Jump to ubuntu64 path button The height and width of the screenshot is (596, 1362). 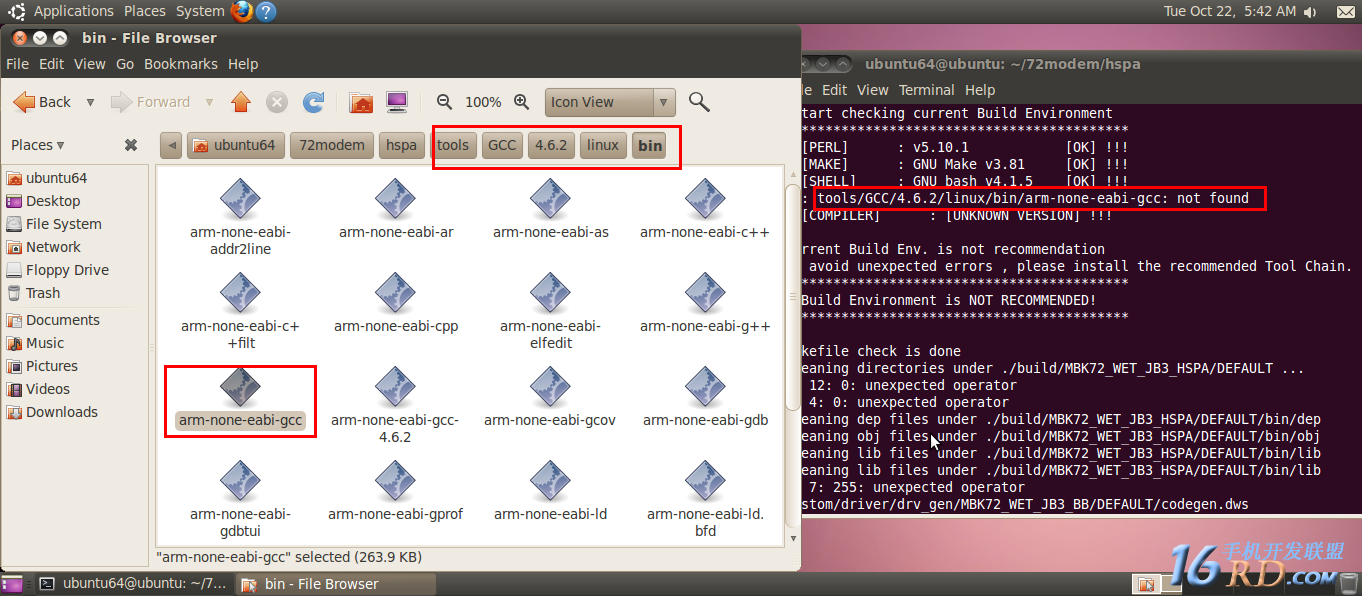pos(236,145)
